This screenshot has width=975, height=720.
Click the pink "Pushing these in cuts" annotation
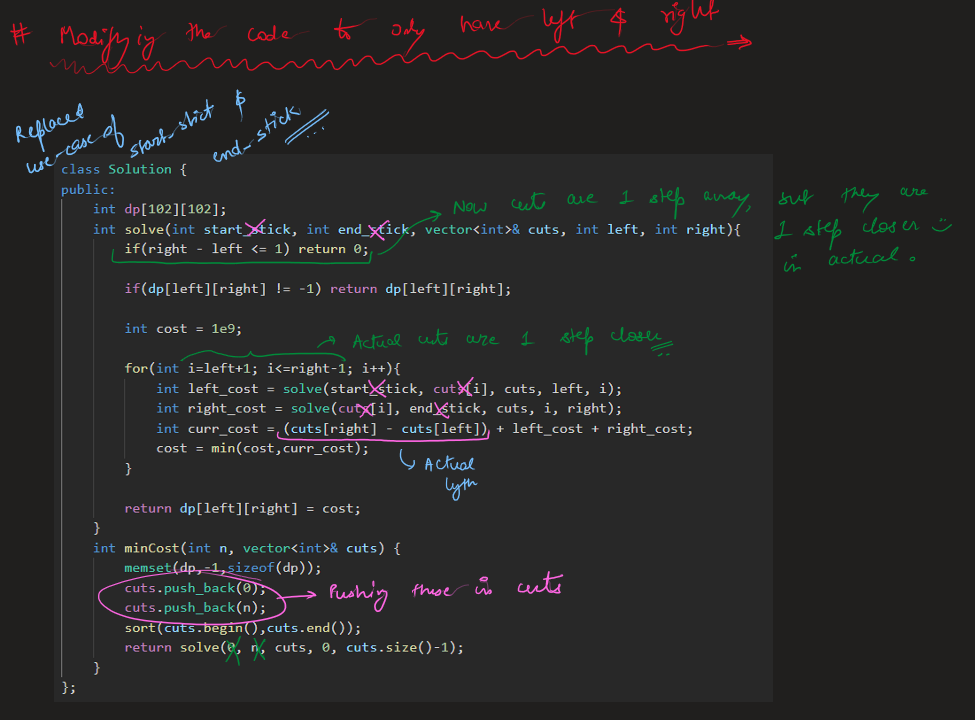(x=445, y=590)
